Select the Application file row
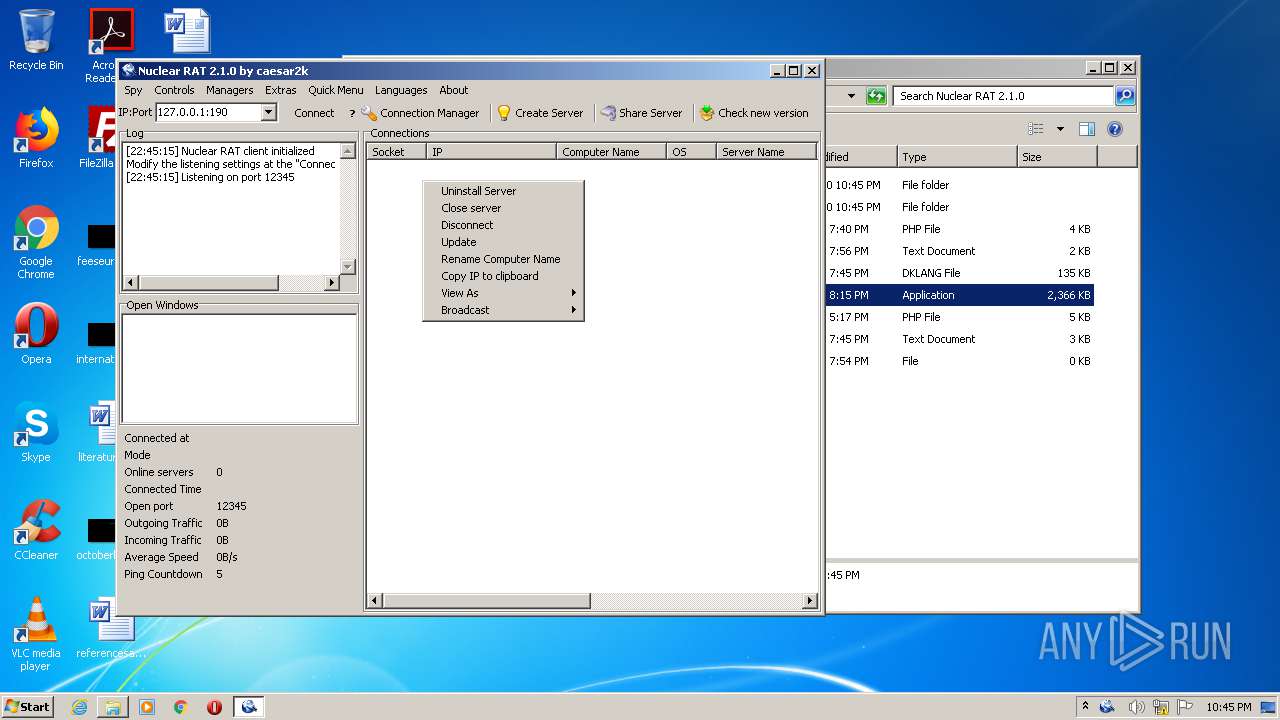The width and height of the screenshot is (1280, 720). click(x=959, y=295)
